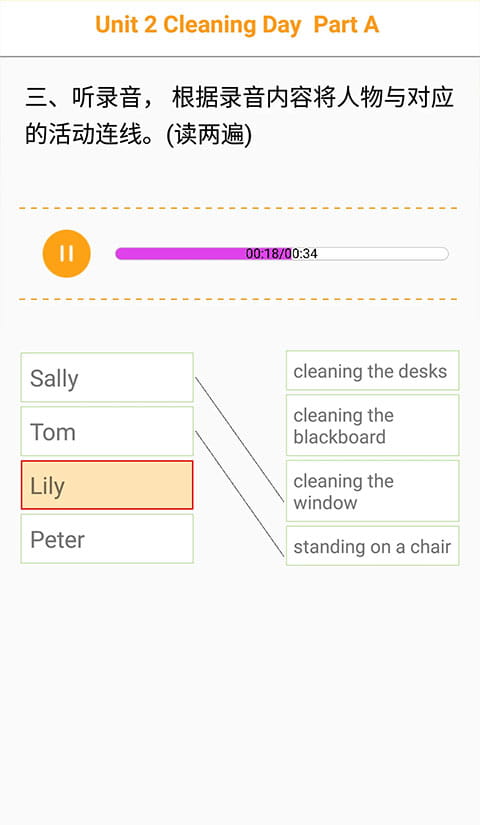Choose the Peter name box

coord(107,539)
